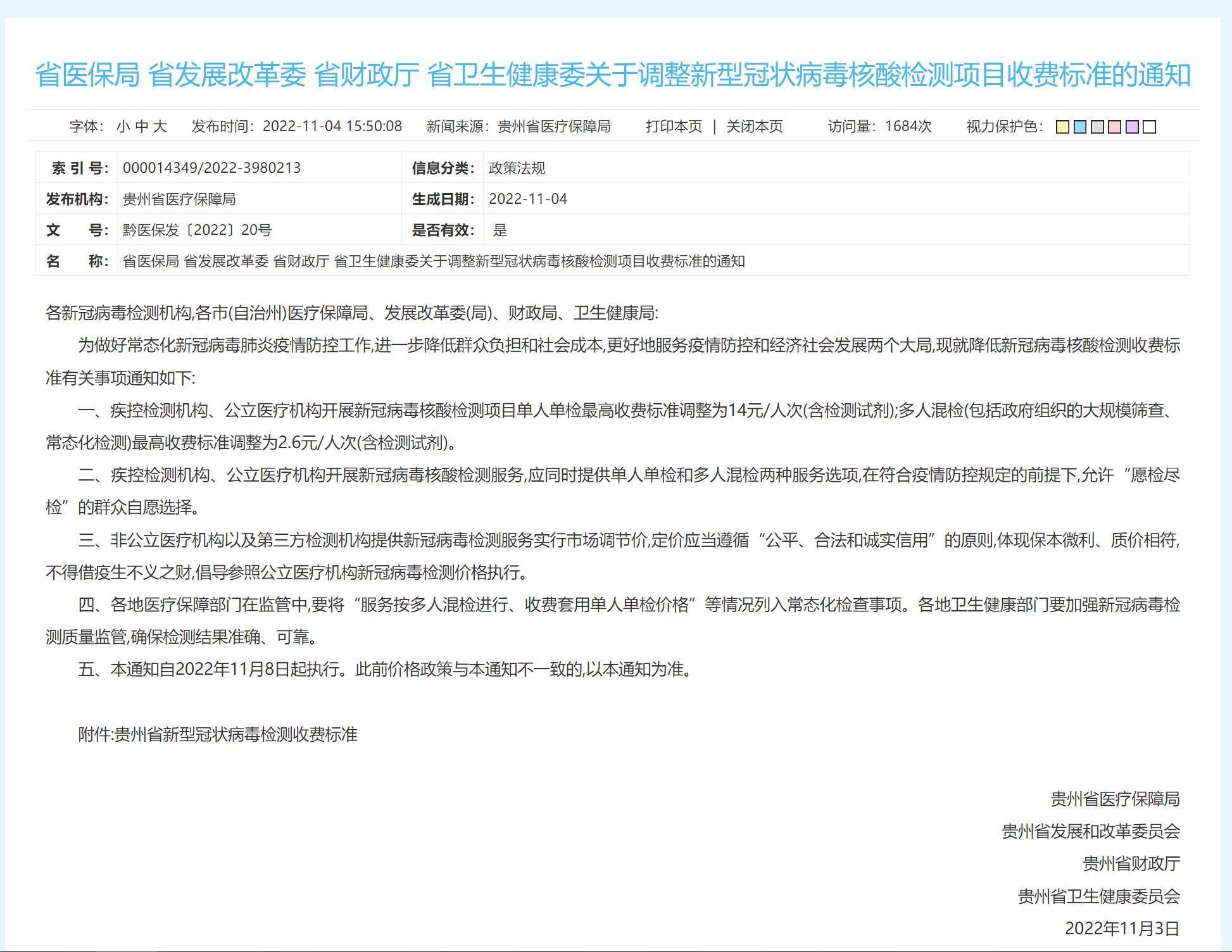Select the blue eye-protection color swatch
This screenshot has height=952, width=1232.
(x=1080, y=127)
